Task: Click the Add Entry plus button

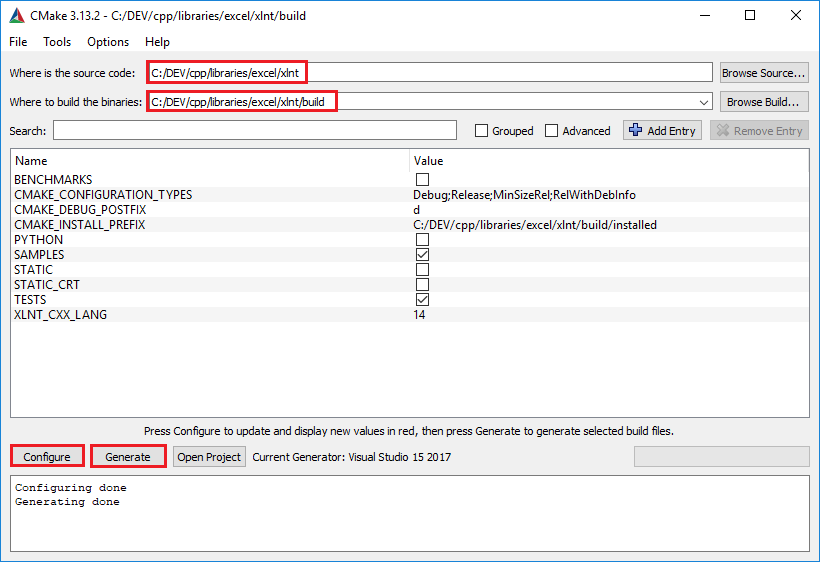Action: point(662,131)
